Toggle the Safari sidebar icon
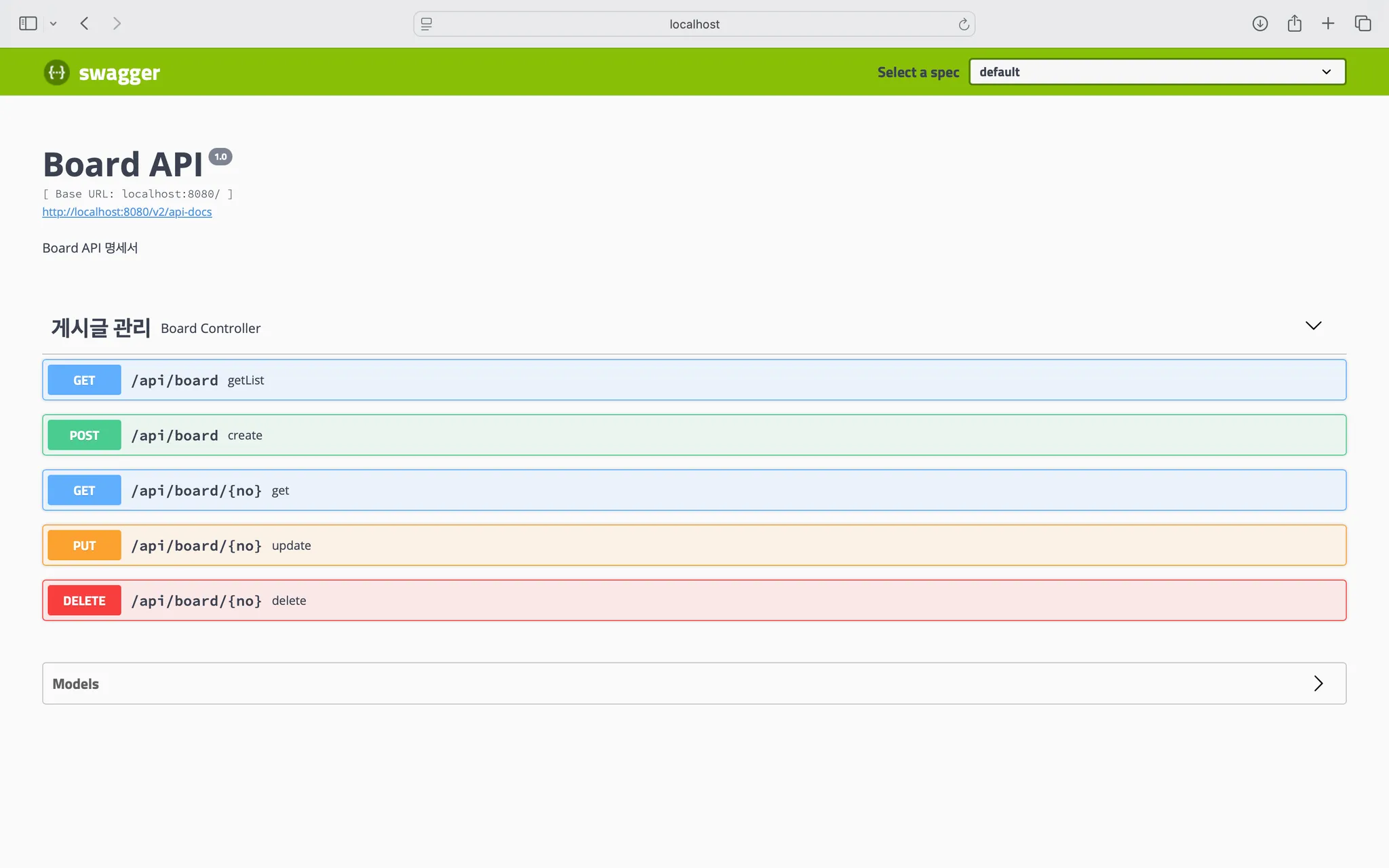The height and width of the screenshot is (868, 1389). click(x=28, y=24)
